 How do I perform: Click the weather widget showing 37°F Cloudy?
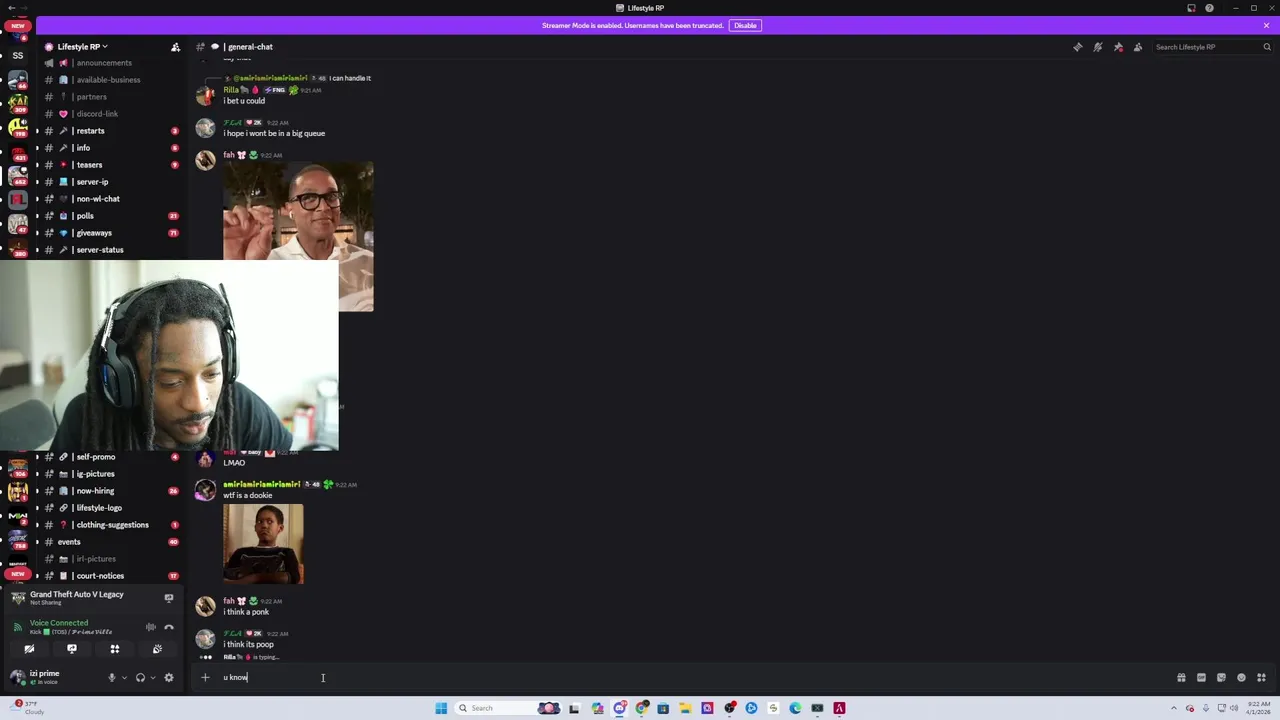click(27, 706)
